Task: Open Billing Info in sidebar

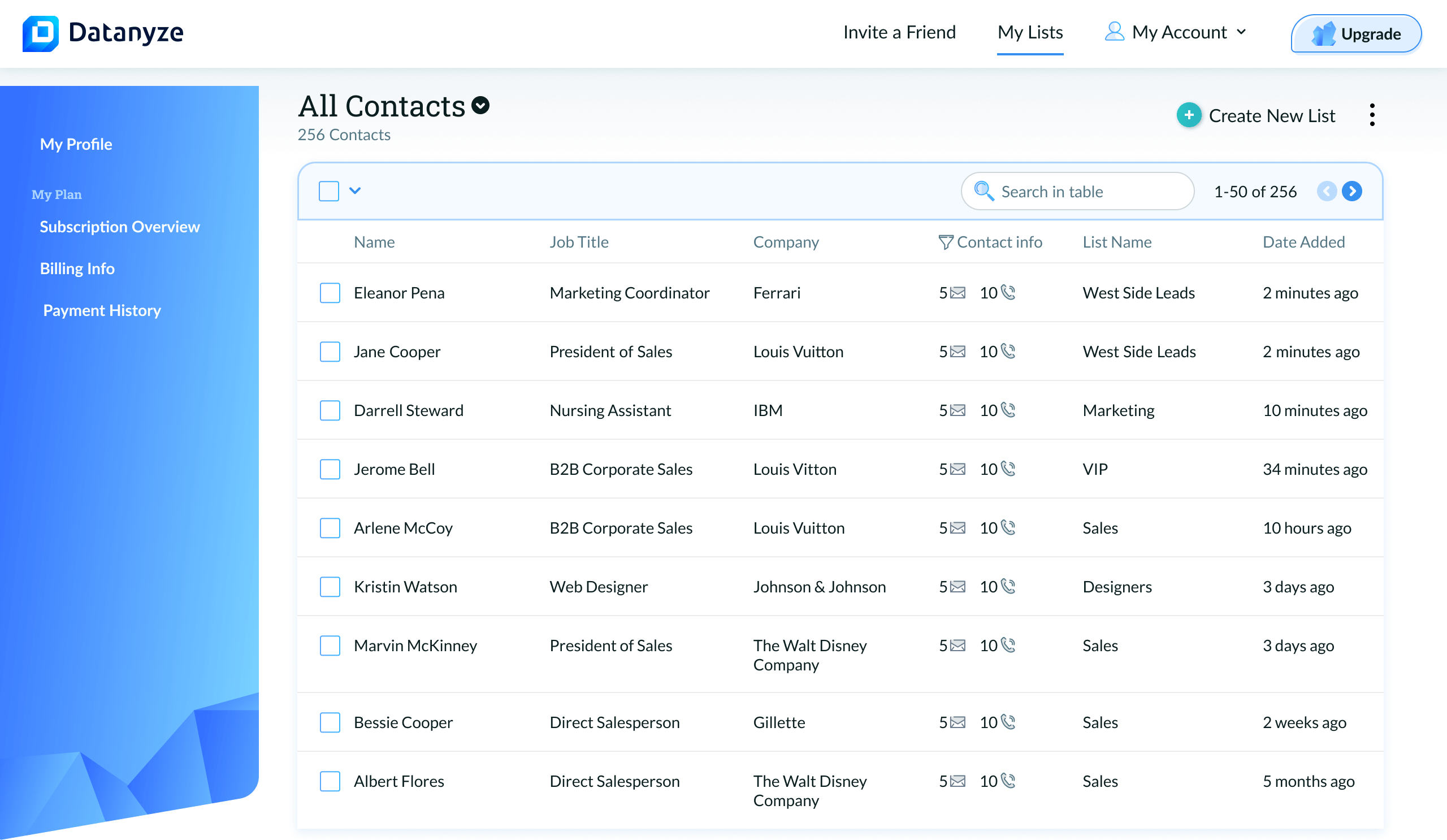Action: coord(77,269)
